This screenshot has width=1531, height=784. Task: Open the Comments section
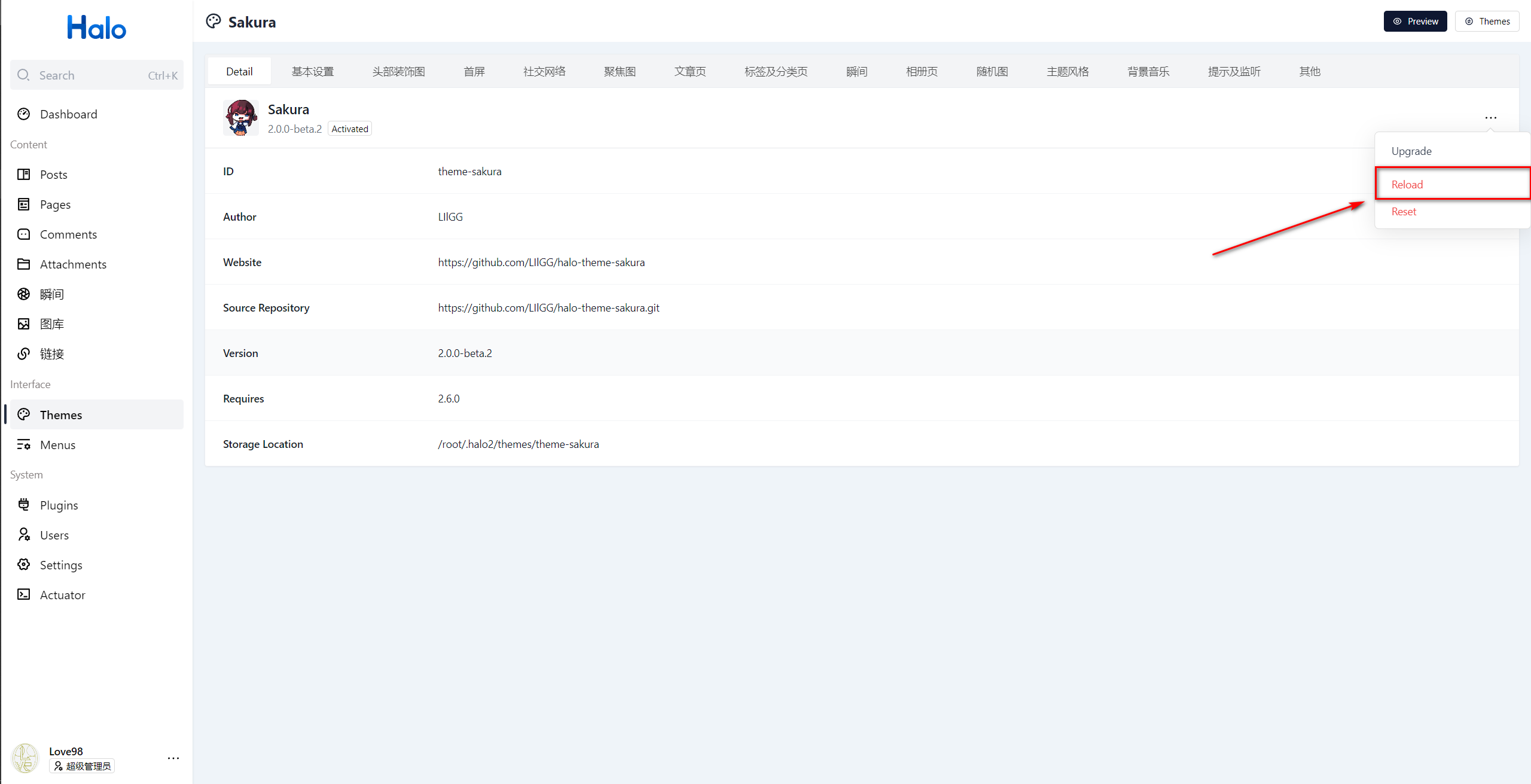68,234
